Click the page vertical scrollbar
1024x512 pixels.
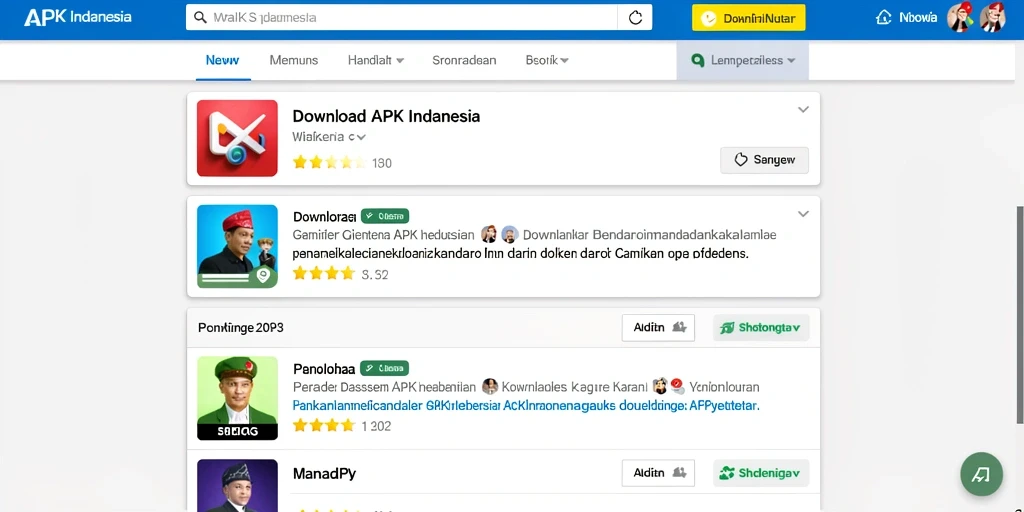click(1020, 313)
